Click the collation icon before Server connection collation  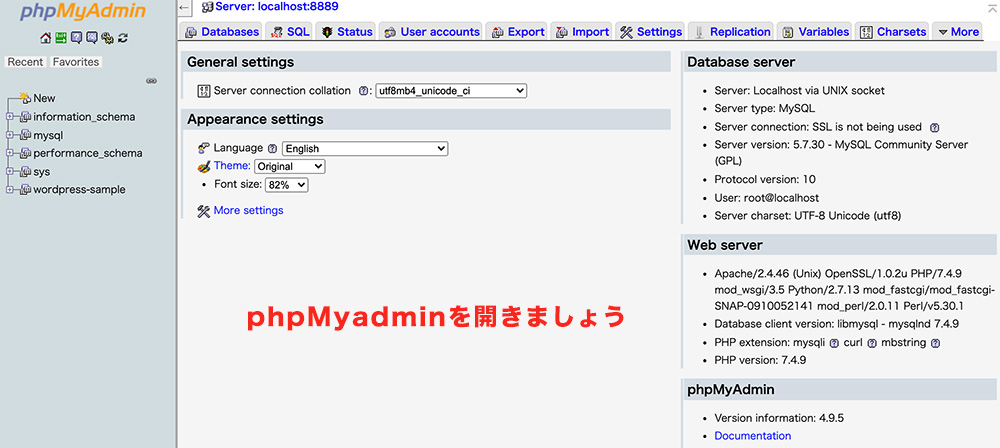204,91
